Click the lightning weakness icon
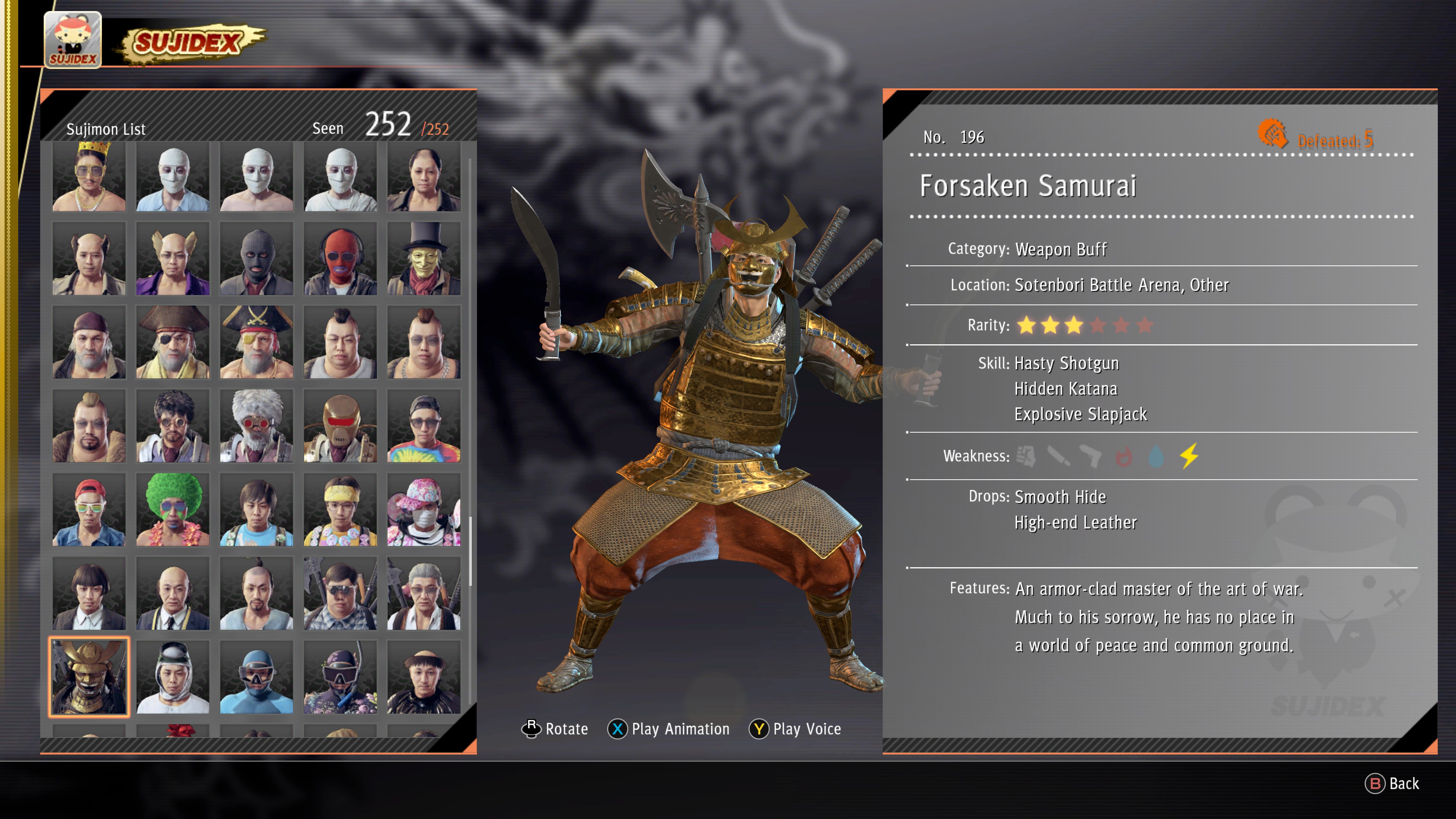The height and width of the screenshot is (819, 1456). [x=1189, y=455]
